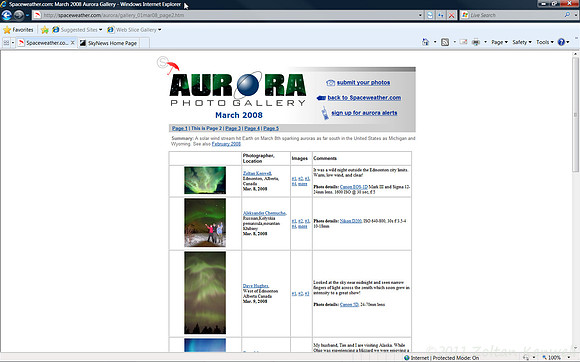Open the tab list dropdown arrow

click(13, 43)
